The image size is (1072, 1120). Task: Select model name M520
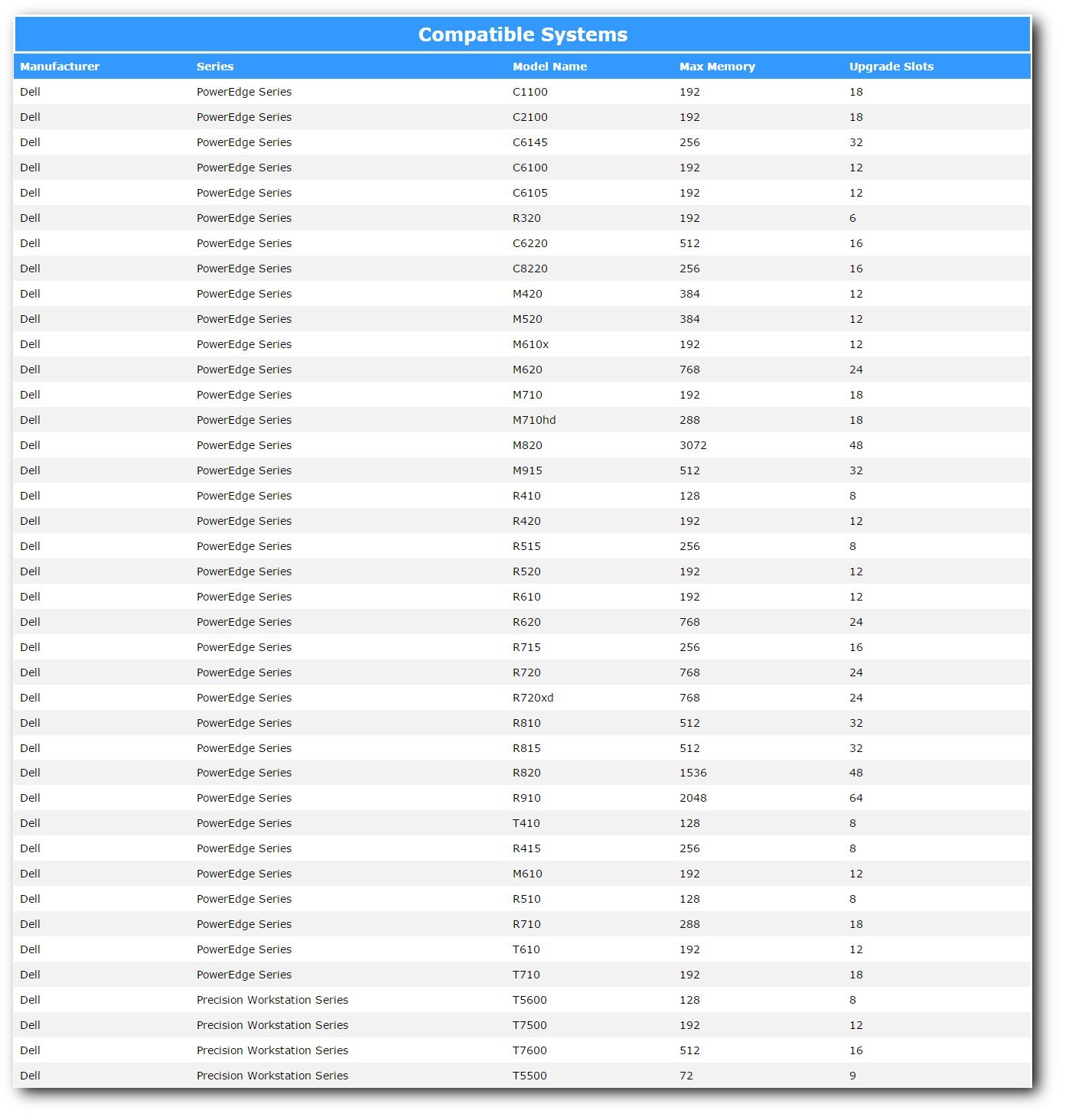point(527,319)
